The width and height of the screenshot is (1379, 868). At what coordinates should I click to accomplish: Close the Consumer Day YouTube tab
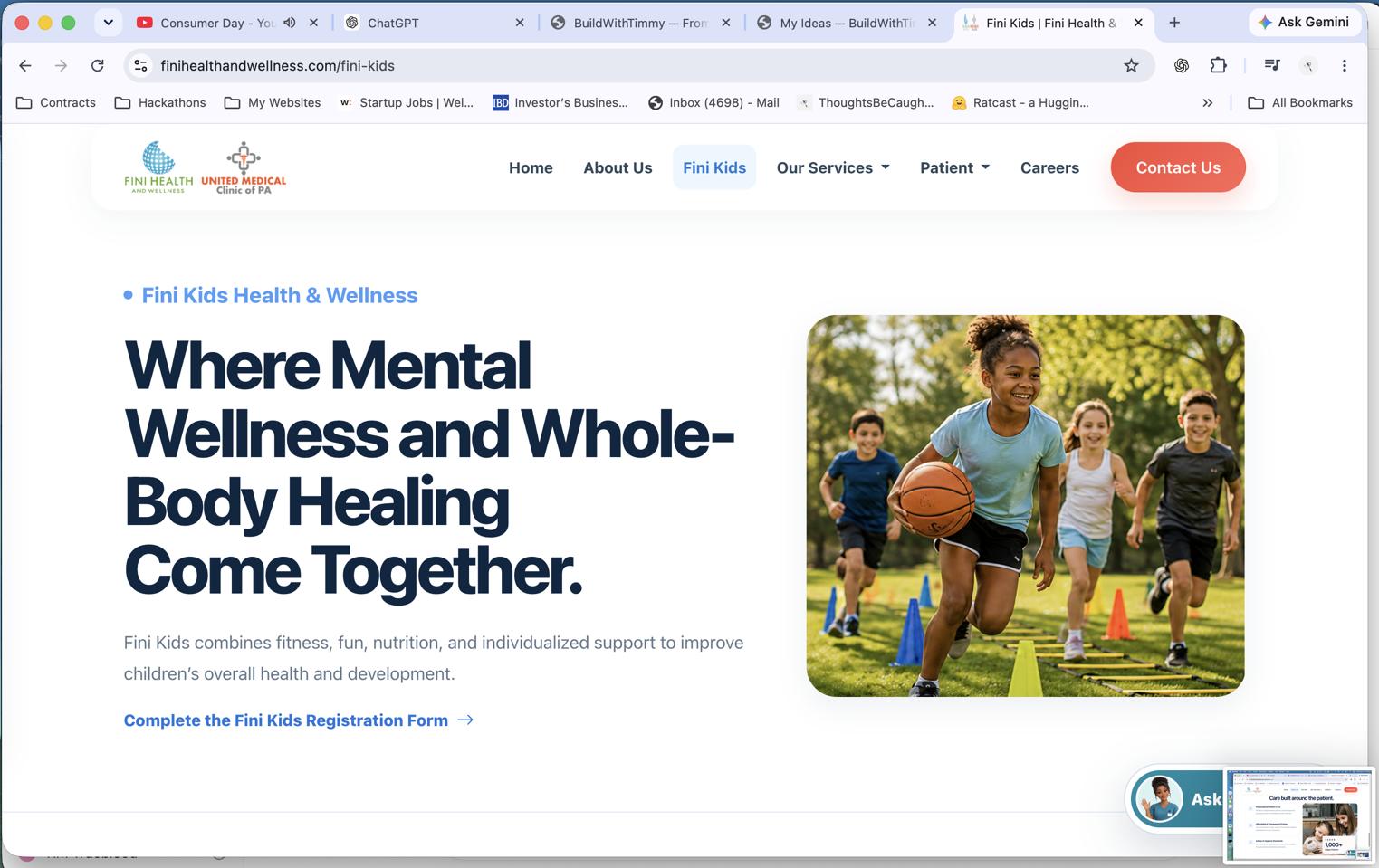click(313, 23)
